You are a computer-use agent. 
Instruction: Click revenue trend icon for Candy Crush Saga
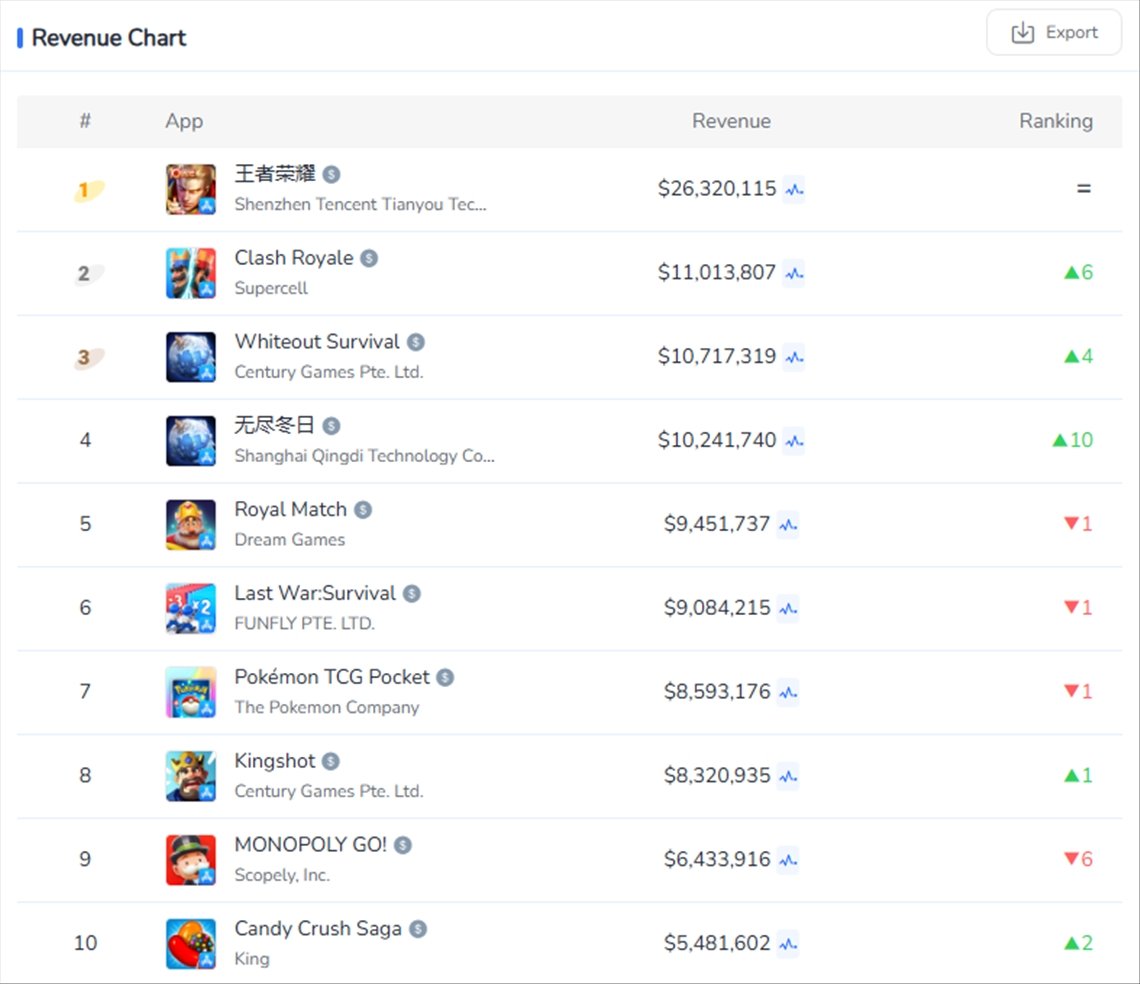tap(788, 943)
